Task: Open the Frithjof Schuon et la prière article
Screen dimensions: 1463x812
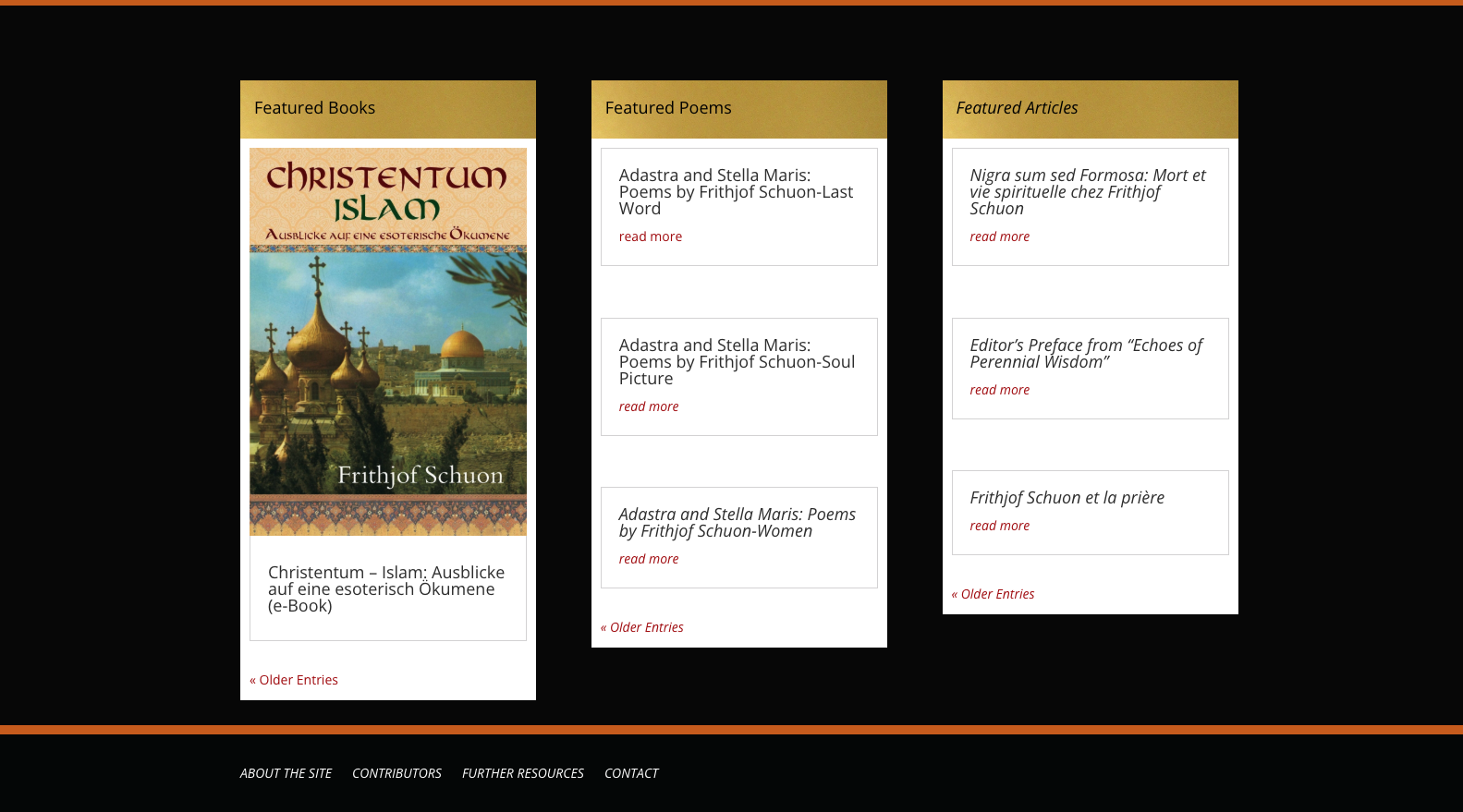Action: [1067, 498]
